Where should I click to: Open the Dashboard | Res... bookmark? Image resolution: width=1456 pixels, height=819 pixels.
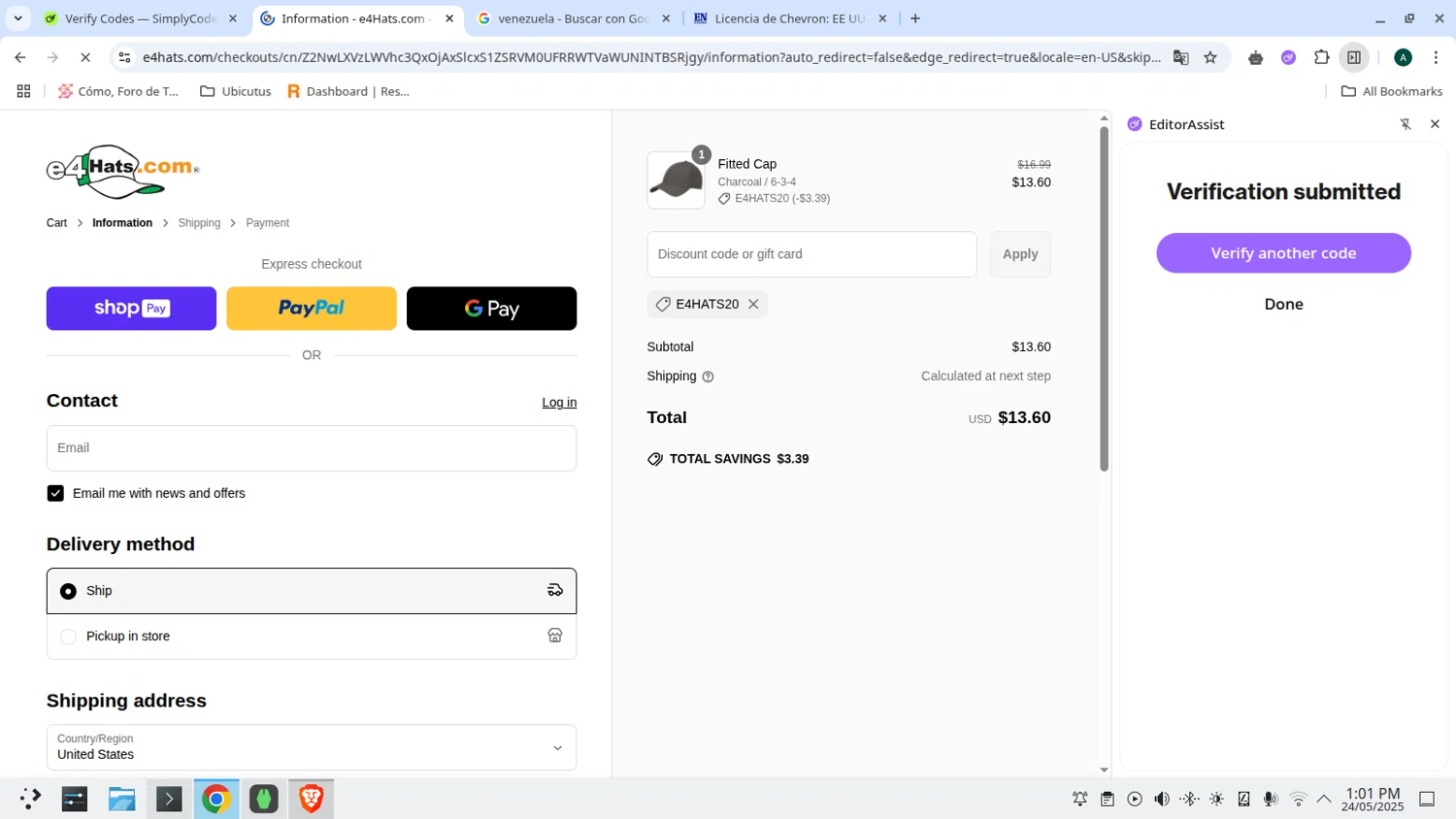click(347, 91)
